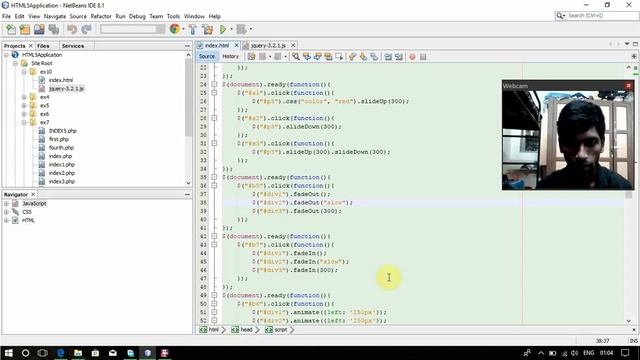This screenshot has height=360, width=640.
Task: Click Shift Line Right icon
Action: click(399, 57)
